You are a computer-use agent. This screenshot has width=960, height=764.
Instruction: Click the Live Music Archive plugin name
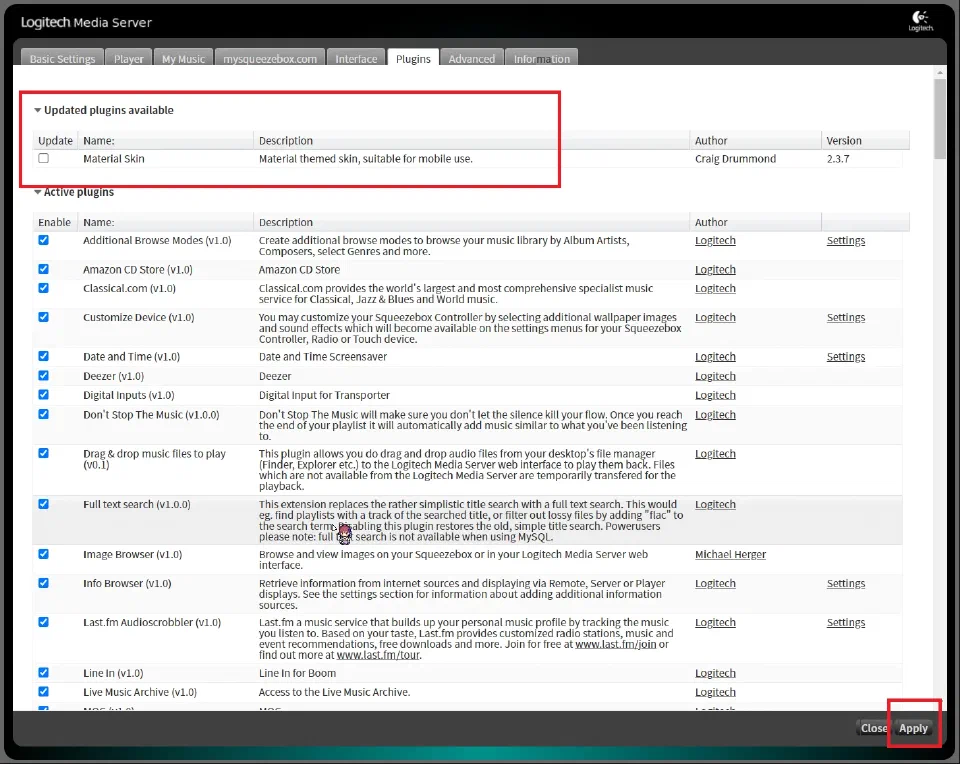(140, 692)
